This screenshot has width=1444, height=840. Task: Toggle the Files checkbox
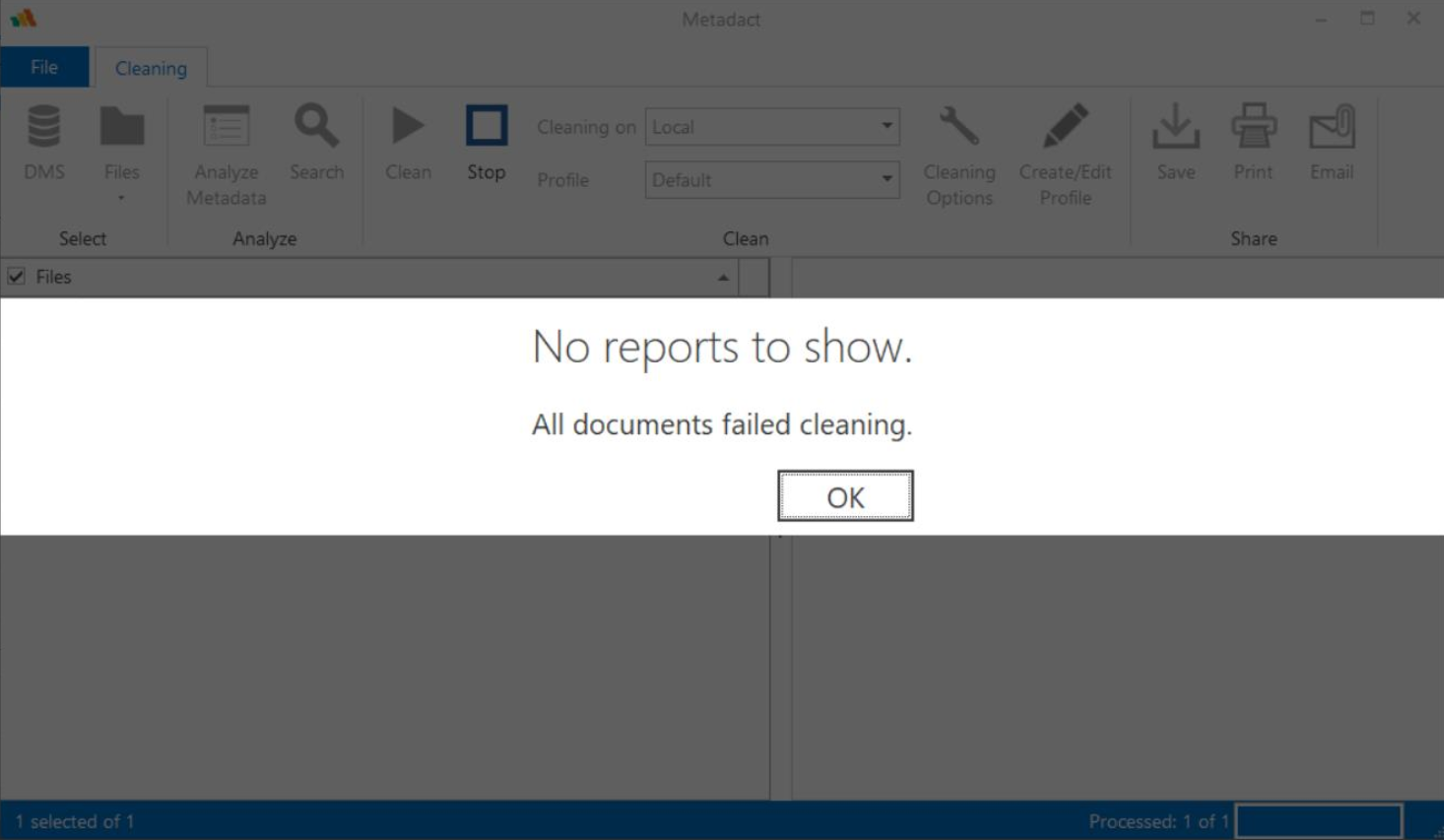[x=16, y=276]
